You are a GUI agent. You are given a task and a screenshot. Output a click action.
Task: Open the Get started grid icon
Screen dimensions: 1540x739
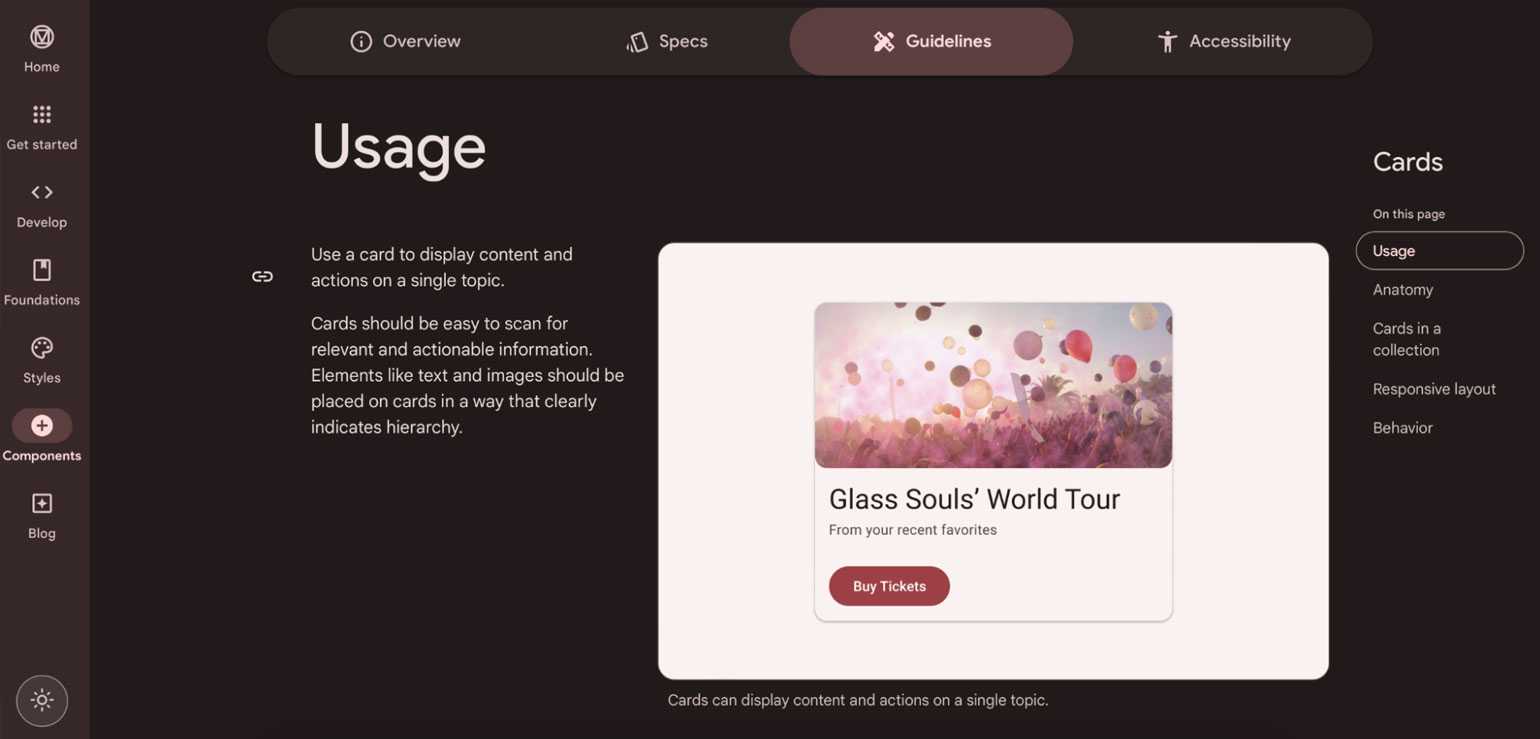pos(42,115)
